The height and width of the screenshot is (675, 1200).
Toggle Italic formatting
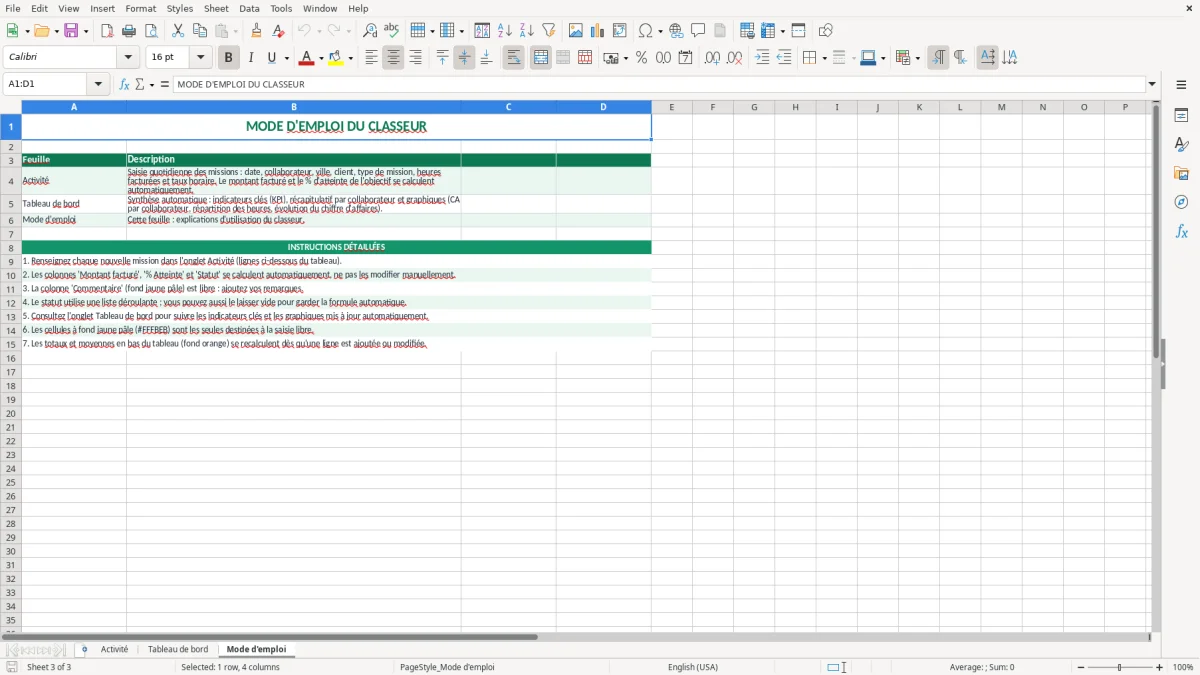(x=251, y=58)
